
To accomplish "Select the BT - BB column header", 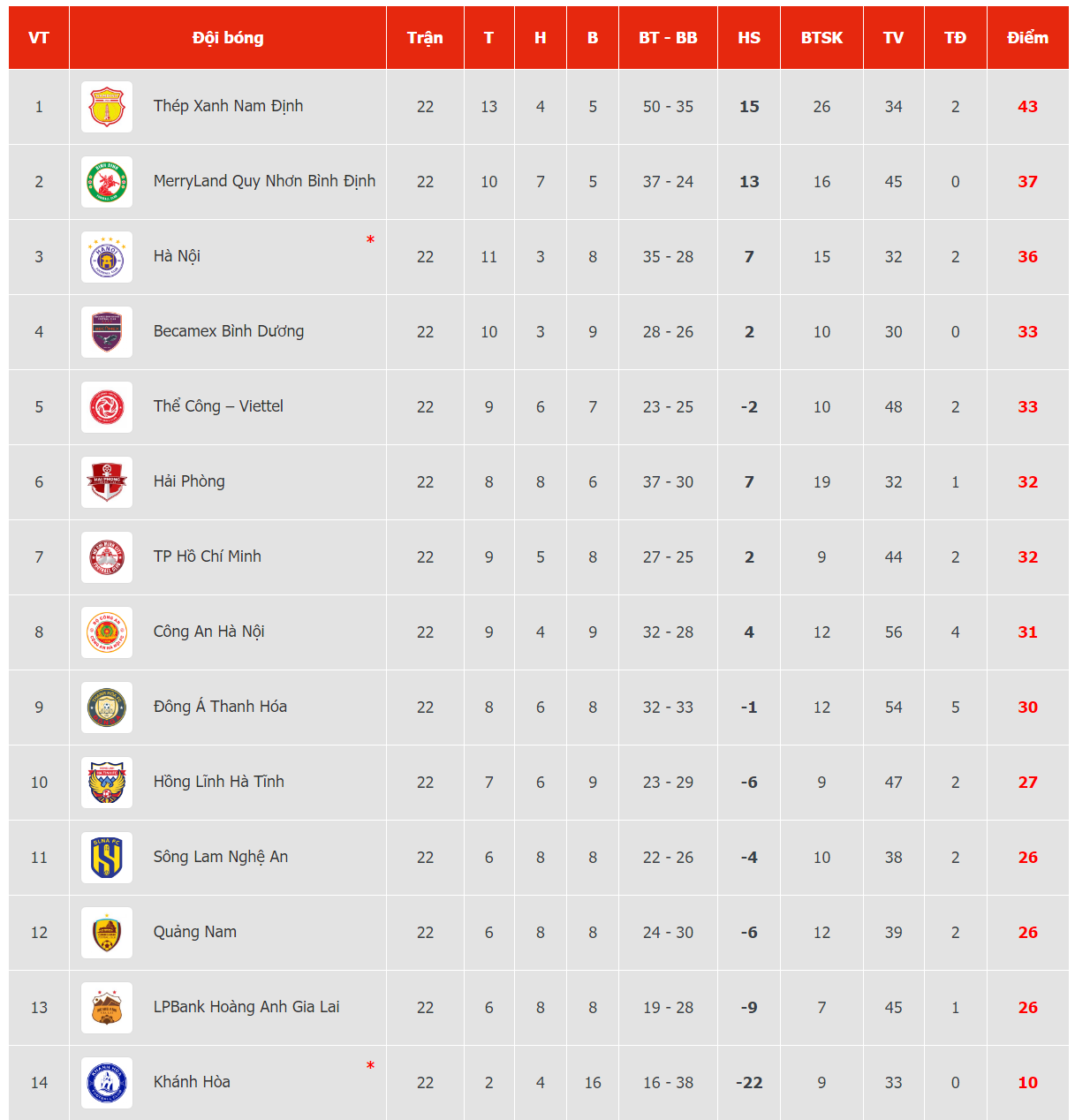I will (668, 38).
